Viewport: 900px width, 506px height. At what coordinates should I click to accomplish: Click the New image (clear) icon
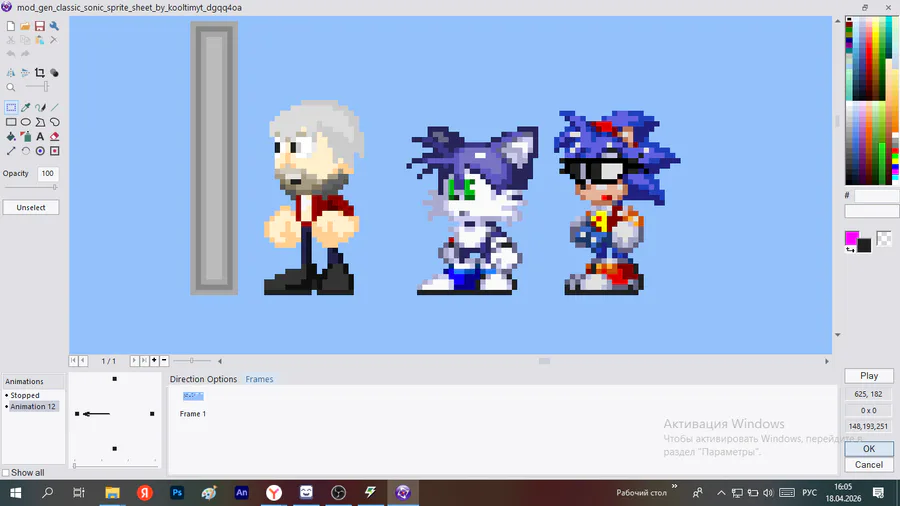point(11,26)
